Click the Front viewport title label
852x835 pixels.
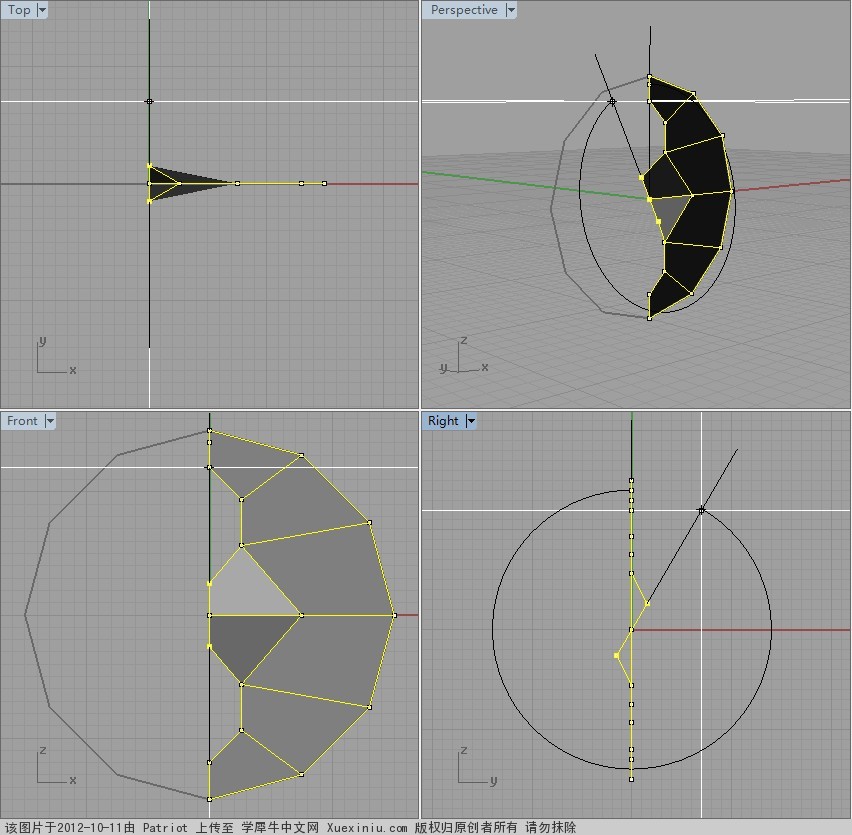[x=22, y=421]
